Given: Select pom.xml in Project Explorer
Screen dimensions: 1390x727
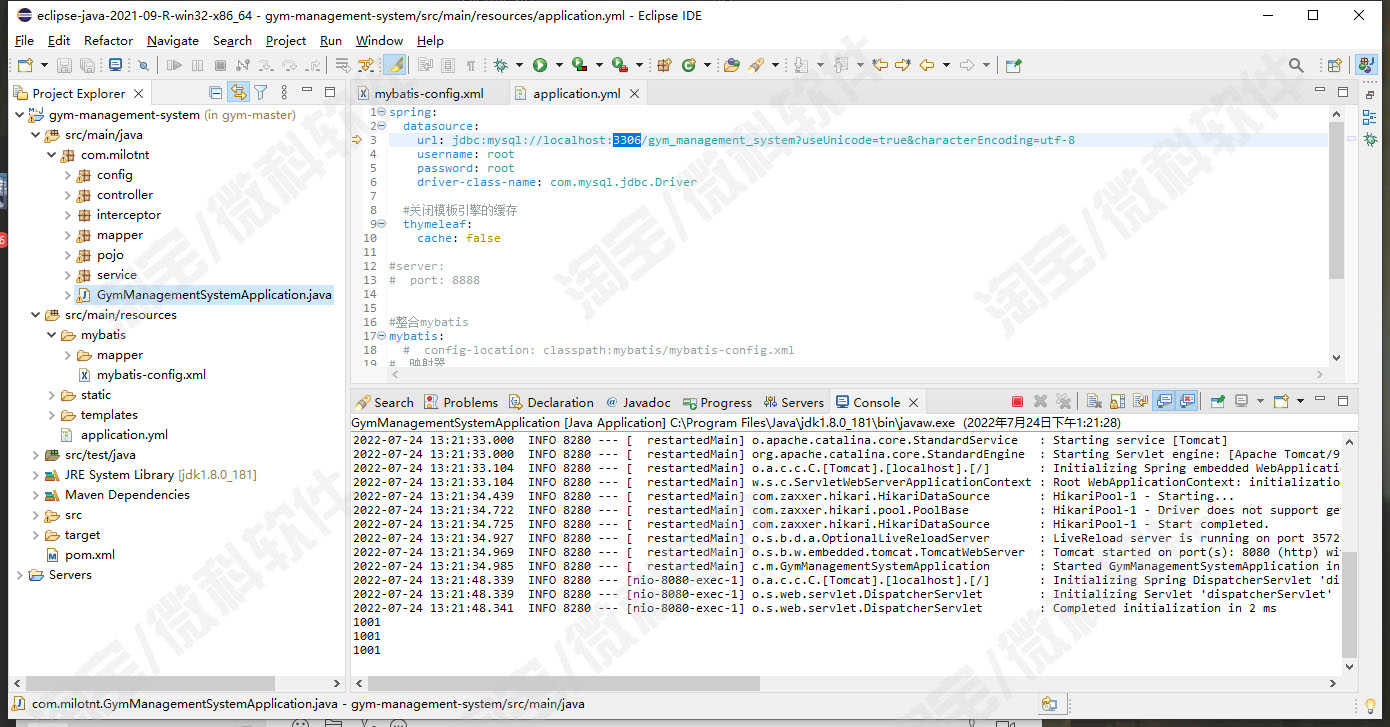Looking at the screenshot, I should [90, 555].
